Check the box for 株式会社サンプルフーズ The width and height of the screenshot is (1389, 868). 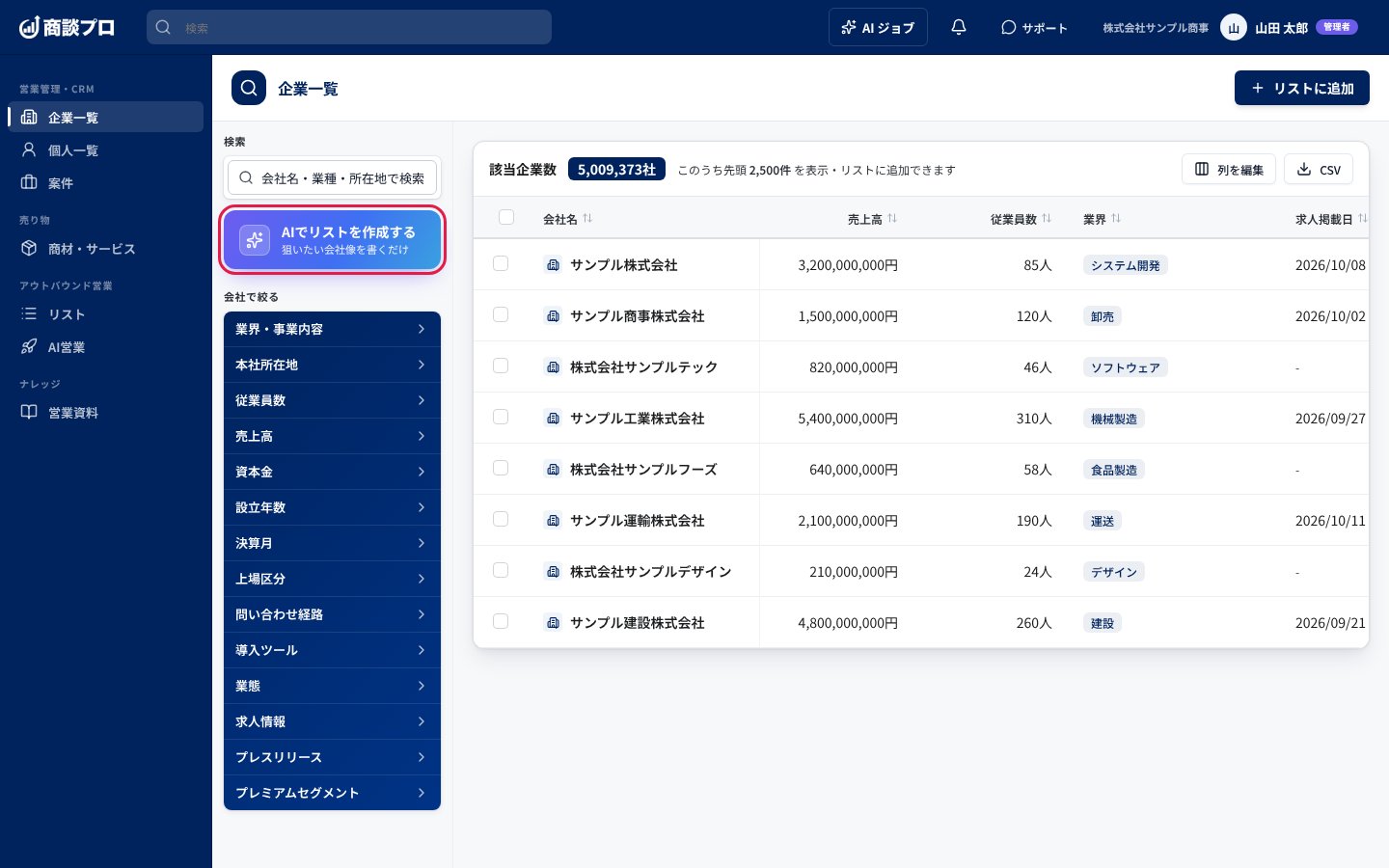point(501,468)
